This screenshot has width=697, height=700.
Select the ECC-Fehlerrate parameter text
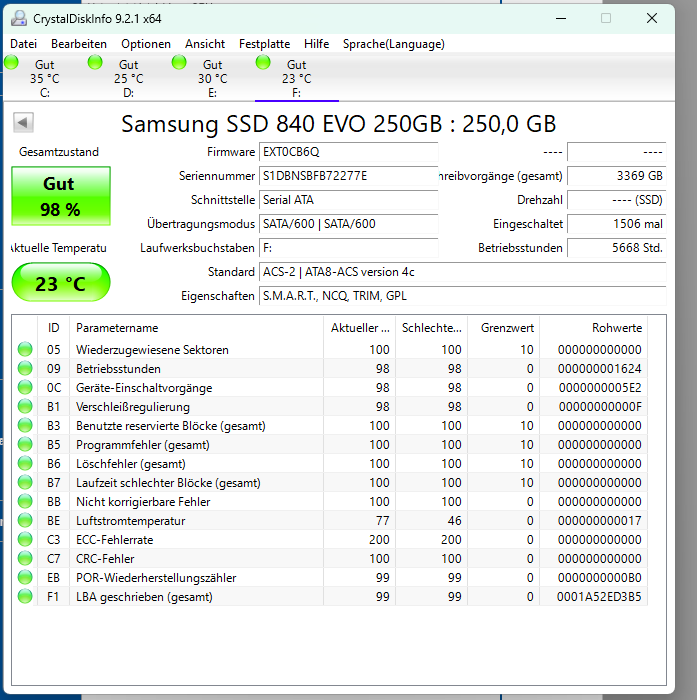point(115,540)
